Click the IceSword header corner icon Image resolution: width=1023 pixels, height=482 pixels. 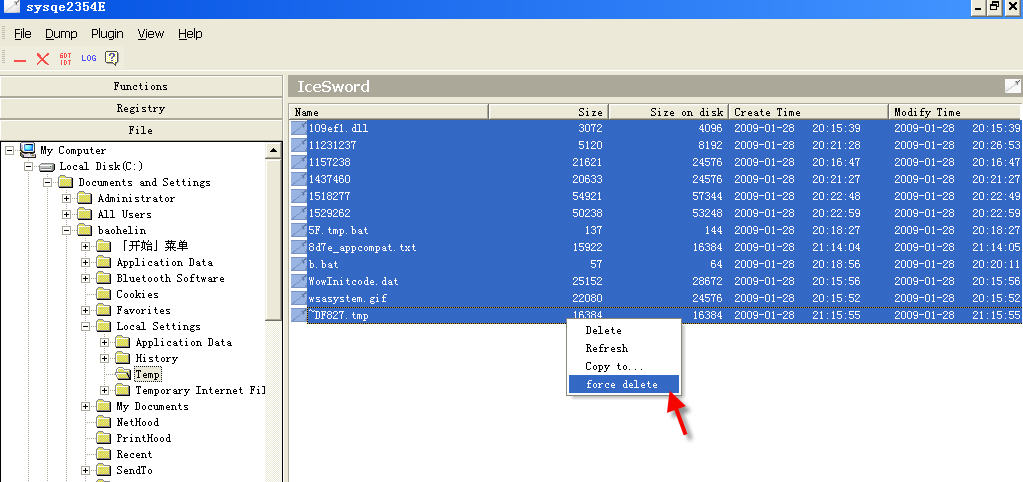1013,85
